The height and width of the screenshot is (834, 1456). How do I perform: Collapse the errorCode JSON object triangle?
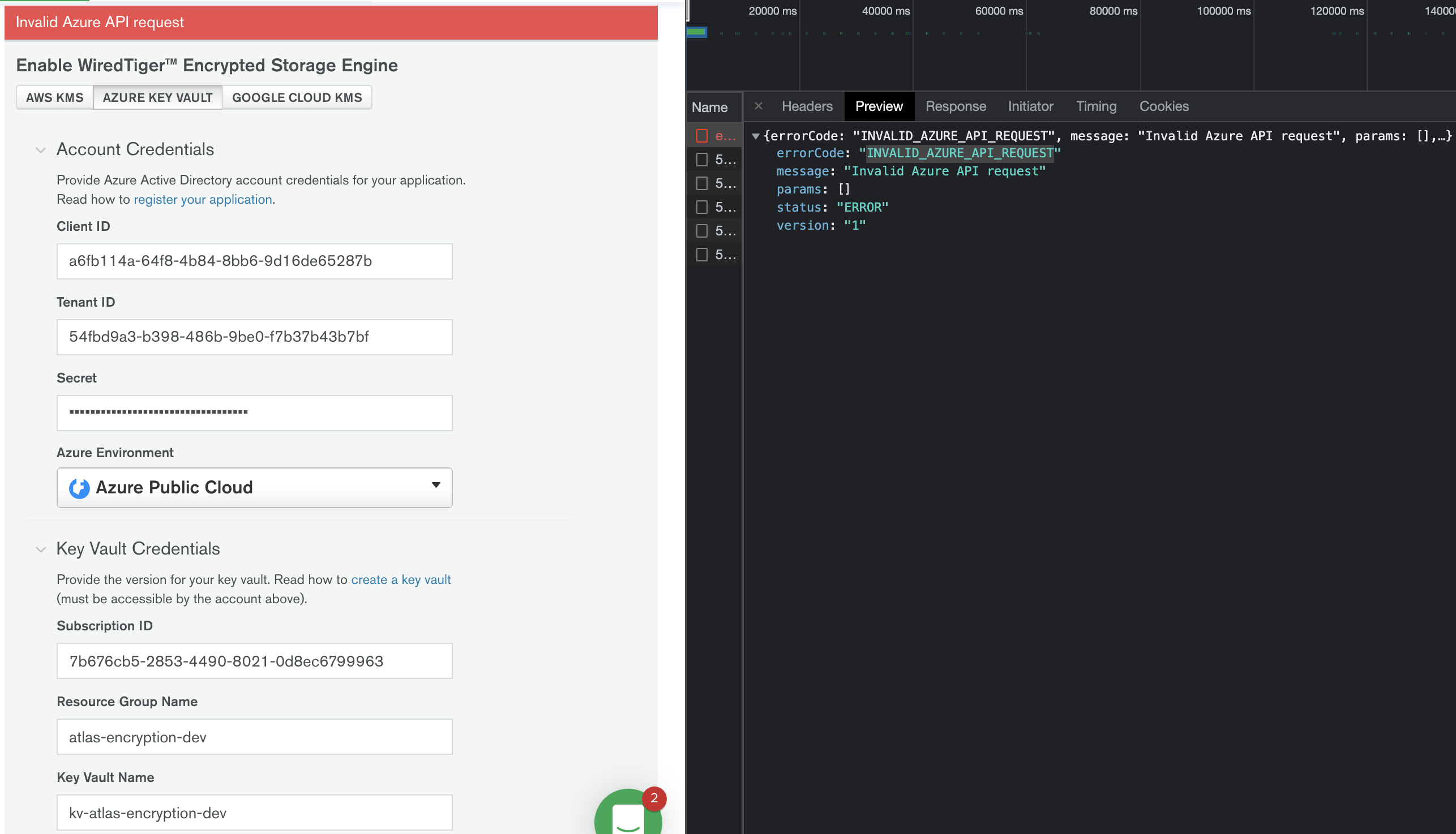(x=756, y=136)
